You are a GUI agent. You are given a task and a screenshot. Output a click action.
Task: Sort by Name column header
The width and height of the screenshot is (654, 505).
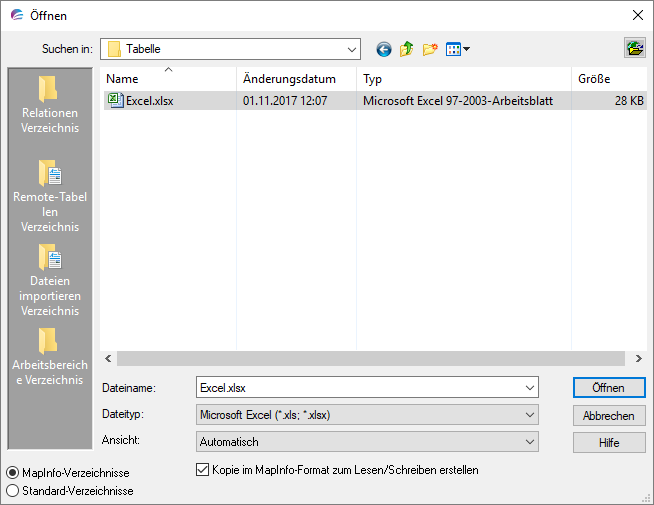[x=168, y=79]
